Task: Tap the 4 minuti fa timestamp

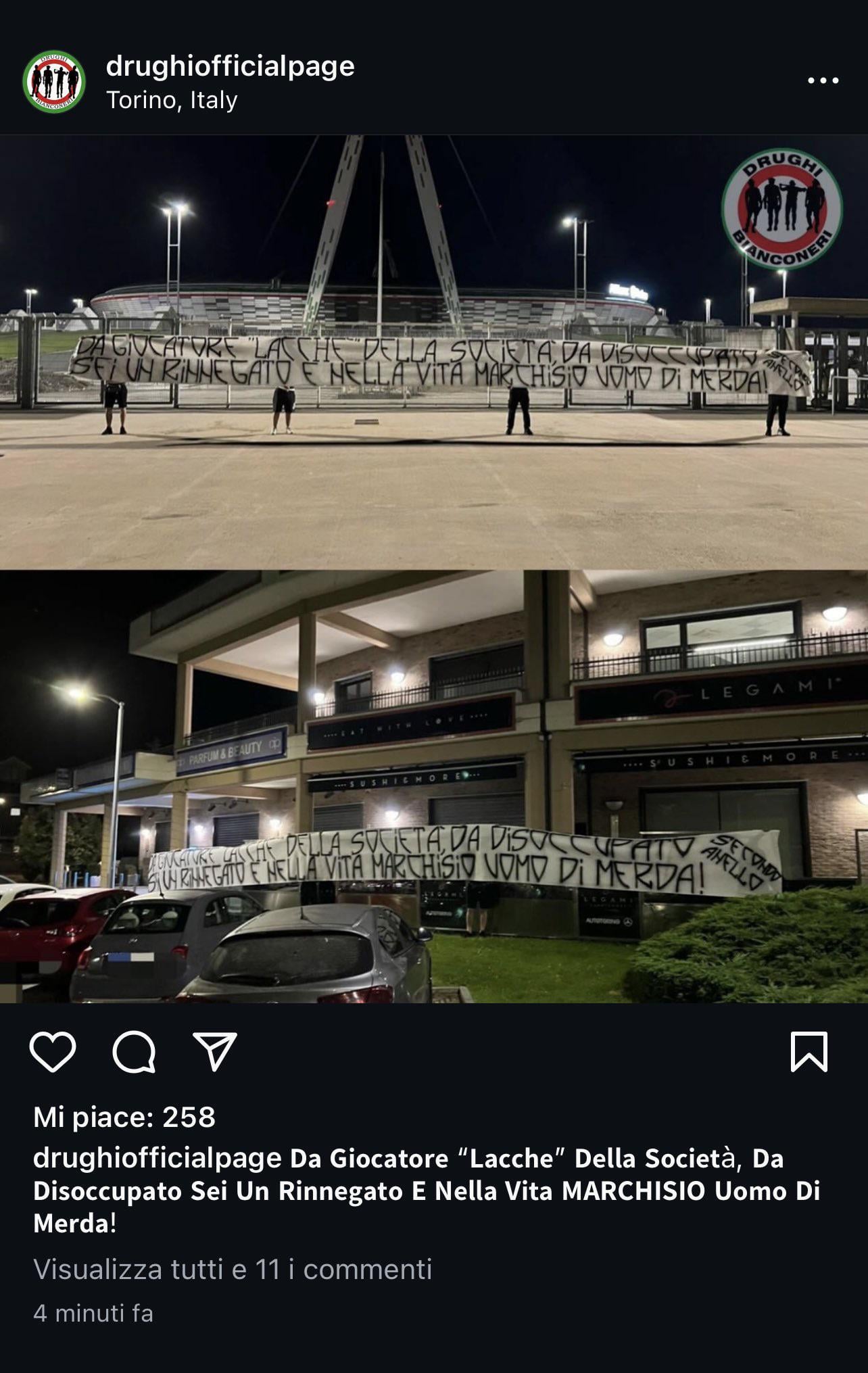Action: tap(93, 1314)
